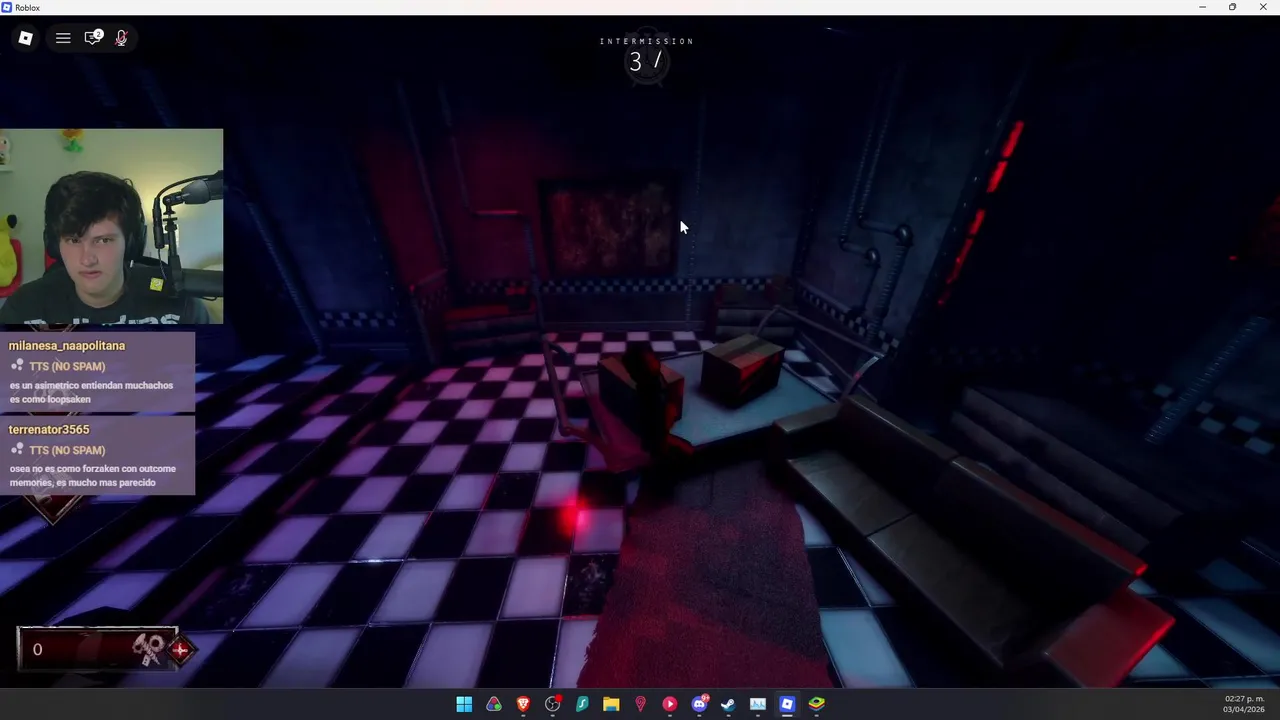
Task: Open File Explorer from taskbar
Action: (611, 704)
